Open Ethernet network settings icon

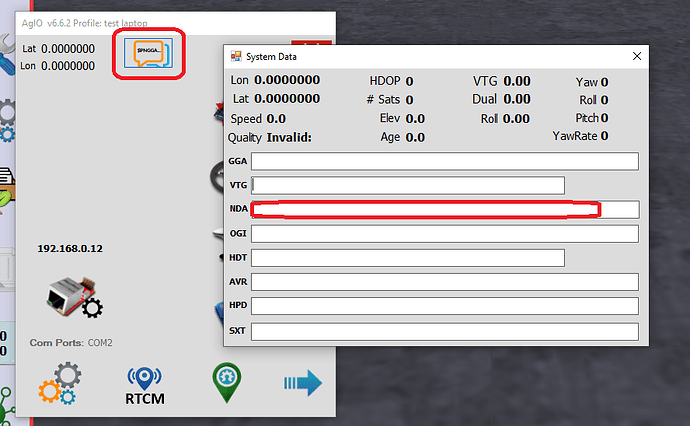point(68,293)
